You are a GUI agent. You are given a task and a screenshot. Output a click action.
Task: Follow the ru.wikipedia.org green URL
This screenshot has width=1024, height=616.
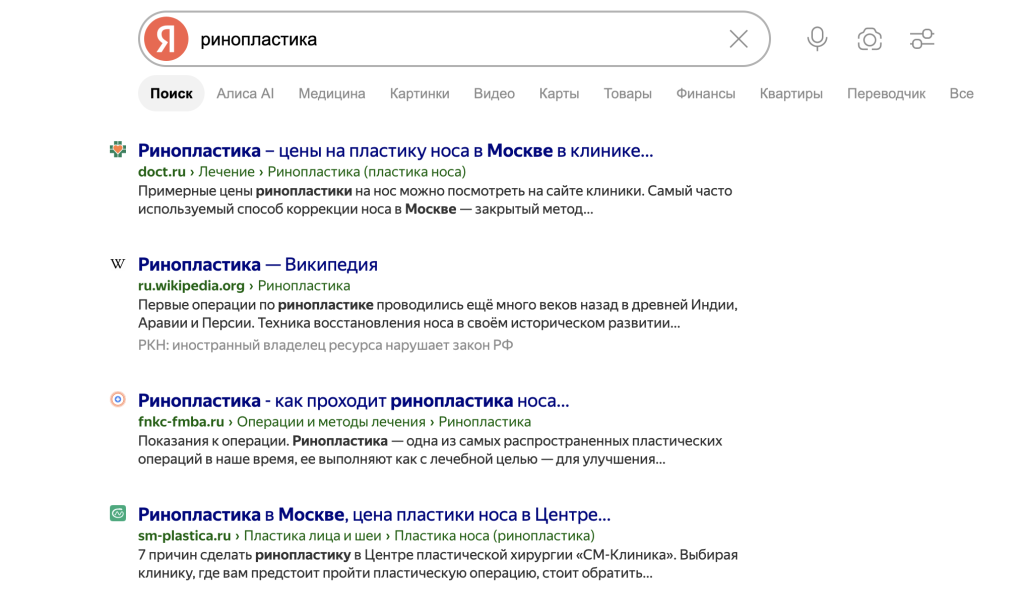[x=191, y=285]
